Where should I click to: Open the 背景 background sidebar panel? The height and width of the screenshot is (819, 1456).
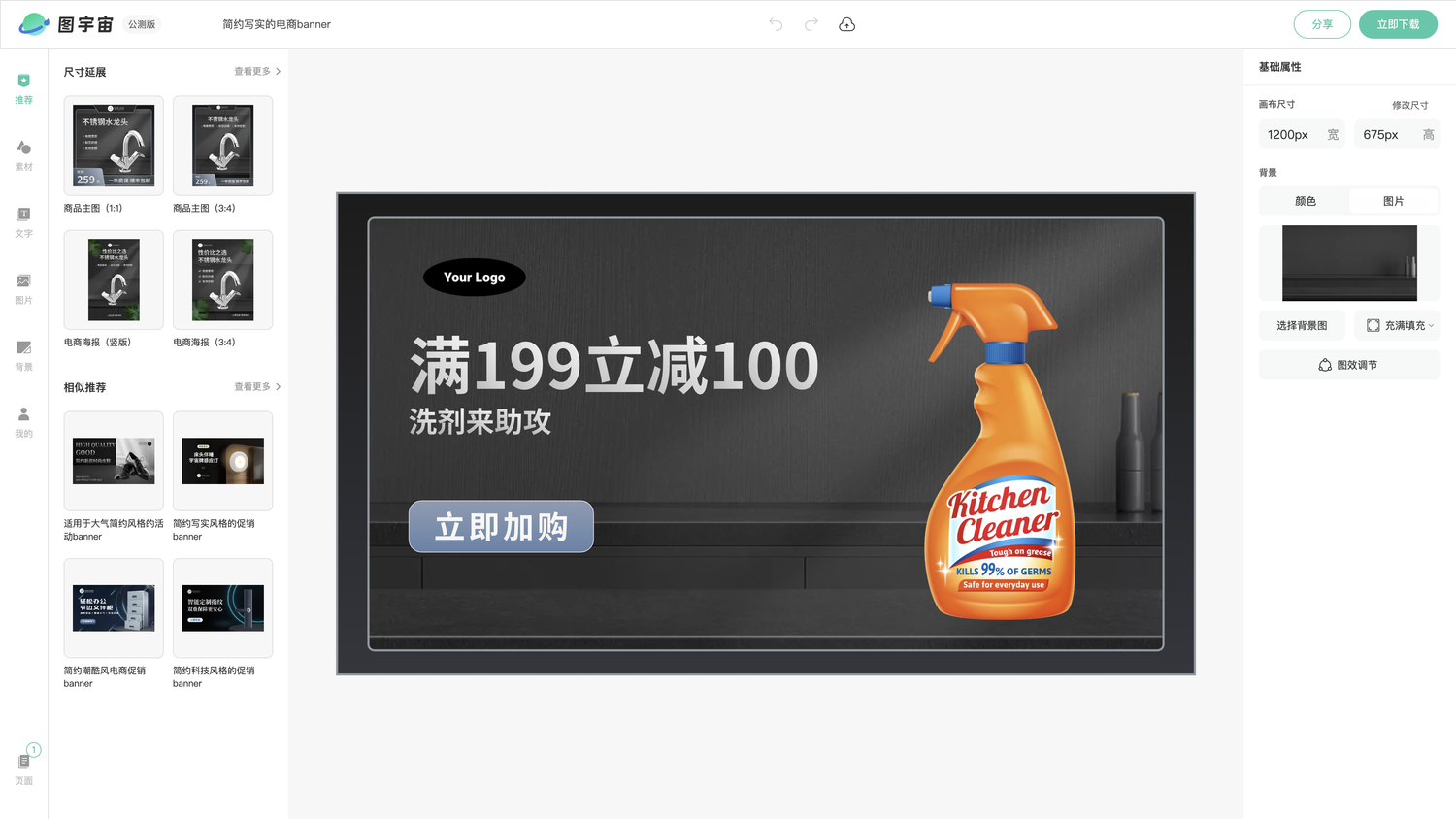click(x=24, y=355)
